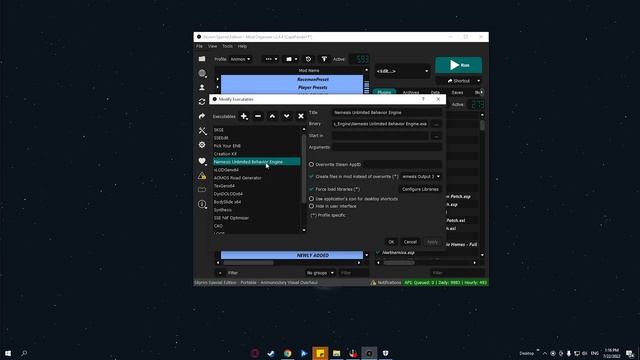Open the executable selector dropdown left of Run
Image resolution: width=640 pixels, height=360 pixels.
[x=402, y=71]
